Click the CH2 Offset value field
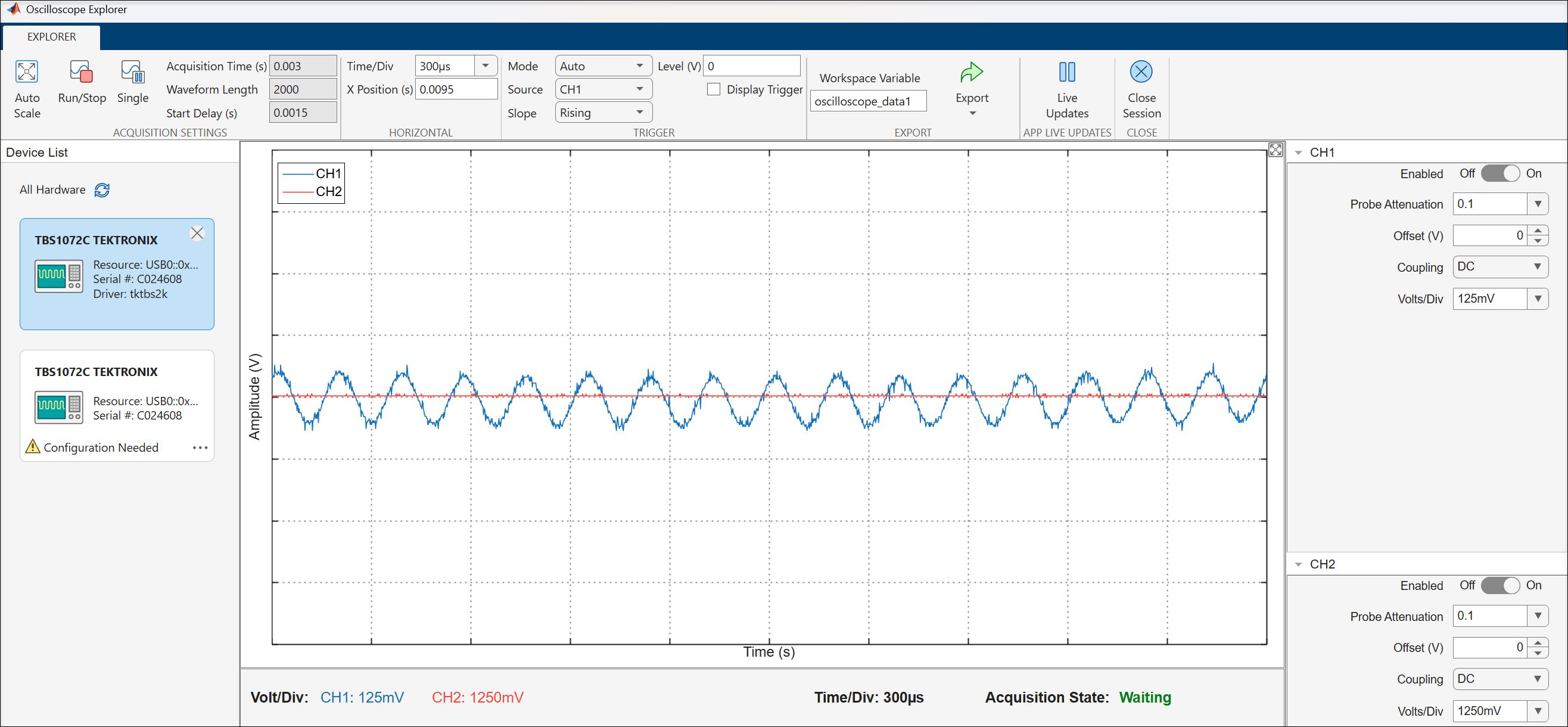 [1491, 647]
